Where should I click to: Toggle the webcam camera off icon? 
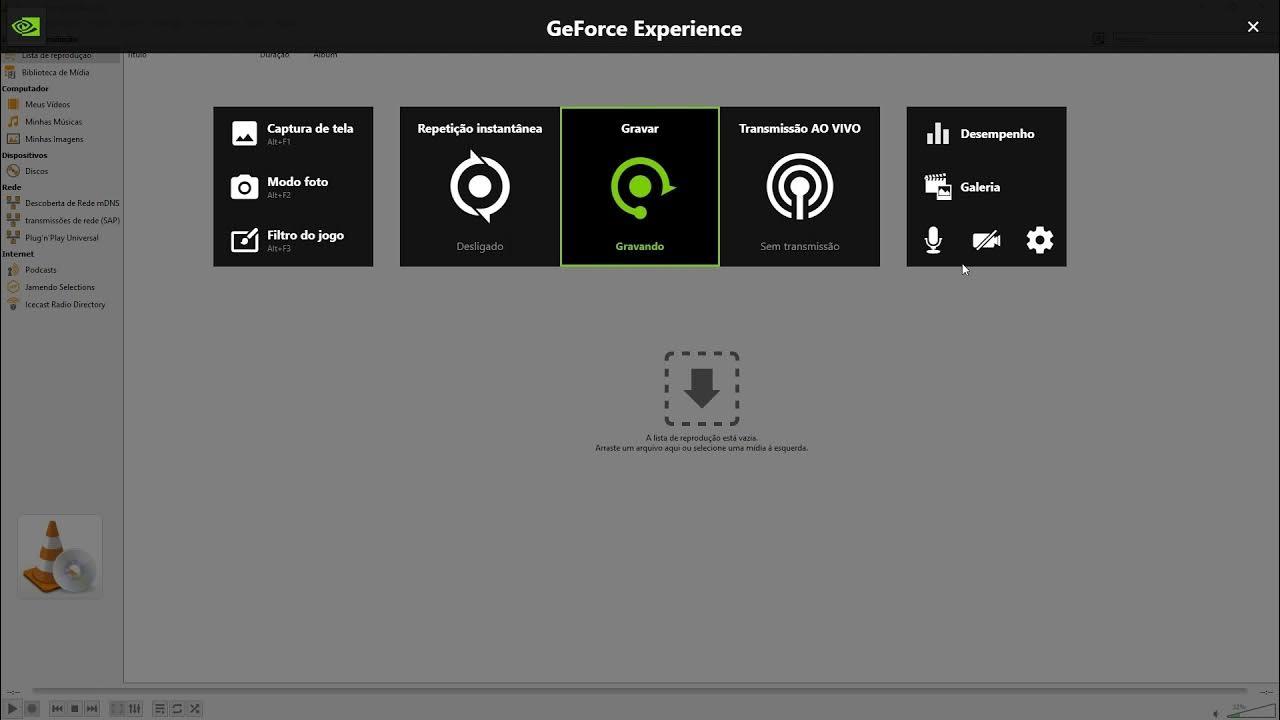(986, 240)
